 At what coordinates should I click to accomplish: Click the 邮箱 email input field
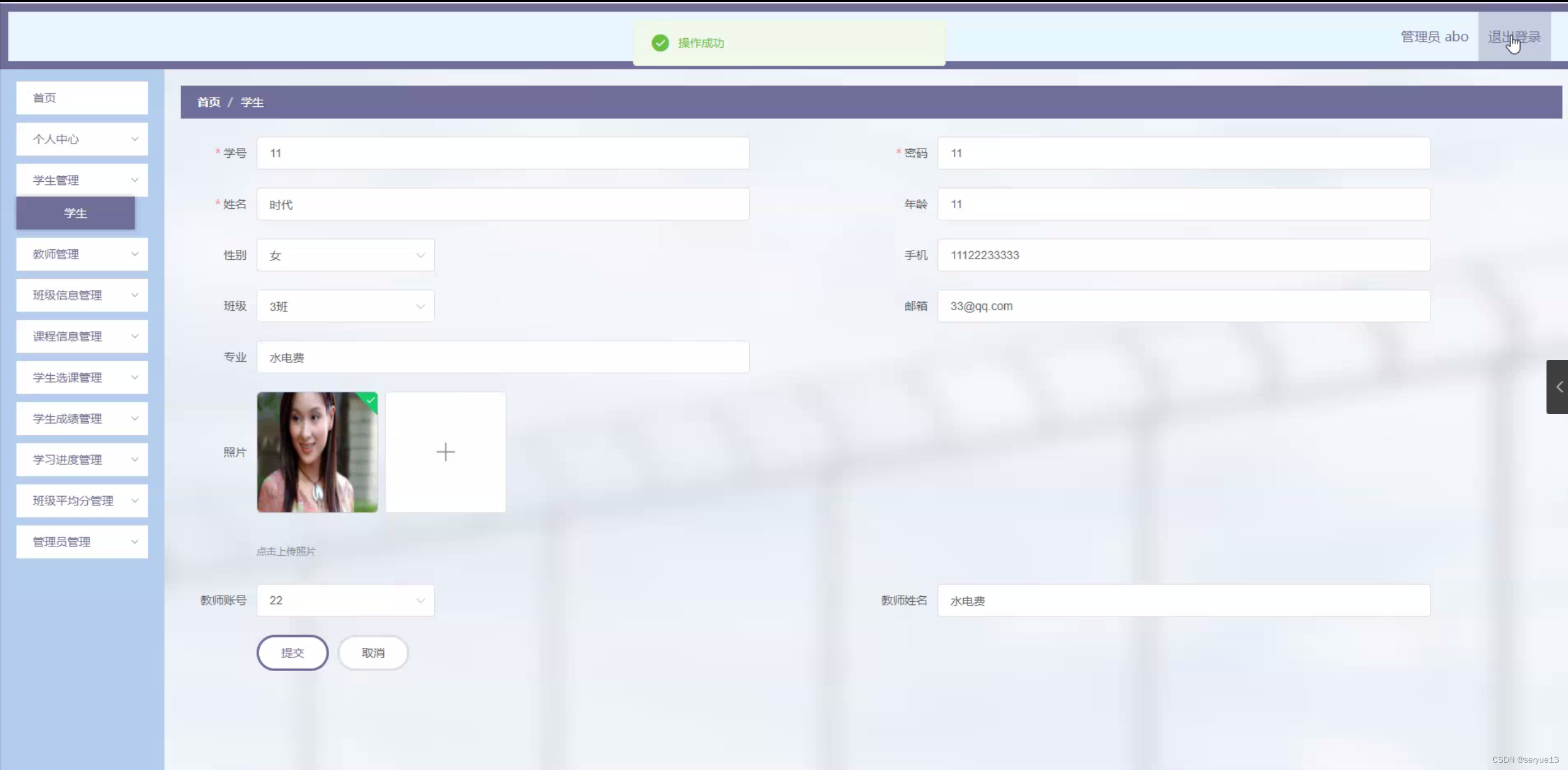click(1184, 306)
